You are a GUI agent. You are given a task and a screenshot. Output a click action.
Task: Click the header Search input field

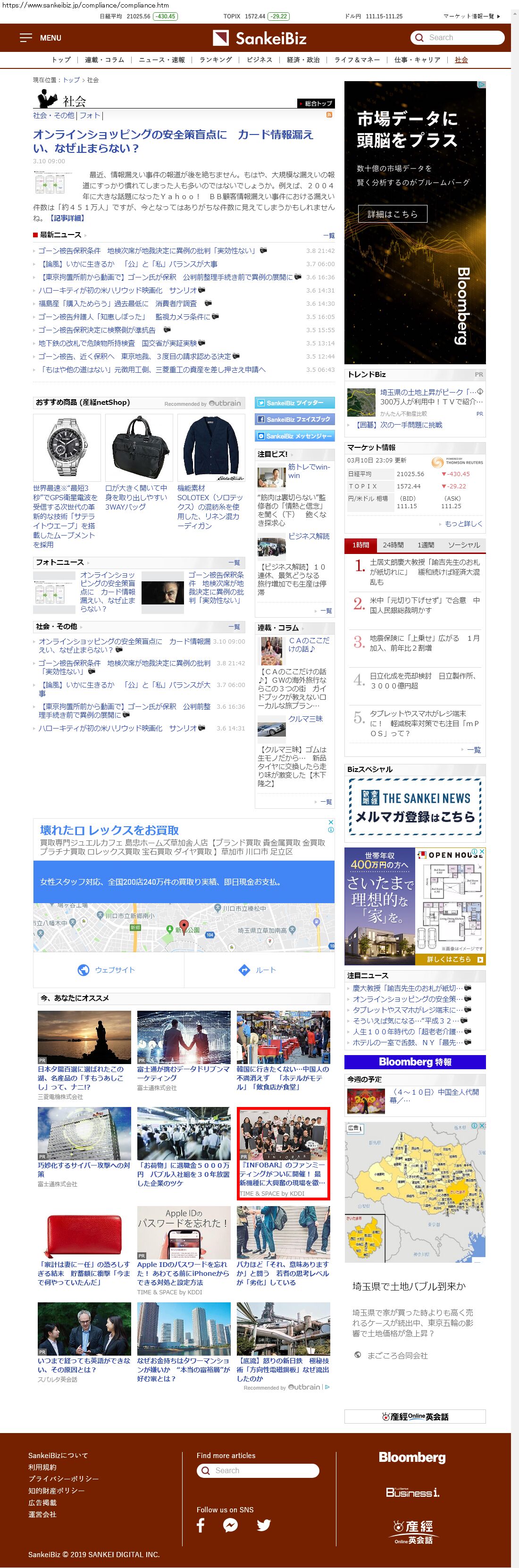point(458,38)
